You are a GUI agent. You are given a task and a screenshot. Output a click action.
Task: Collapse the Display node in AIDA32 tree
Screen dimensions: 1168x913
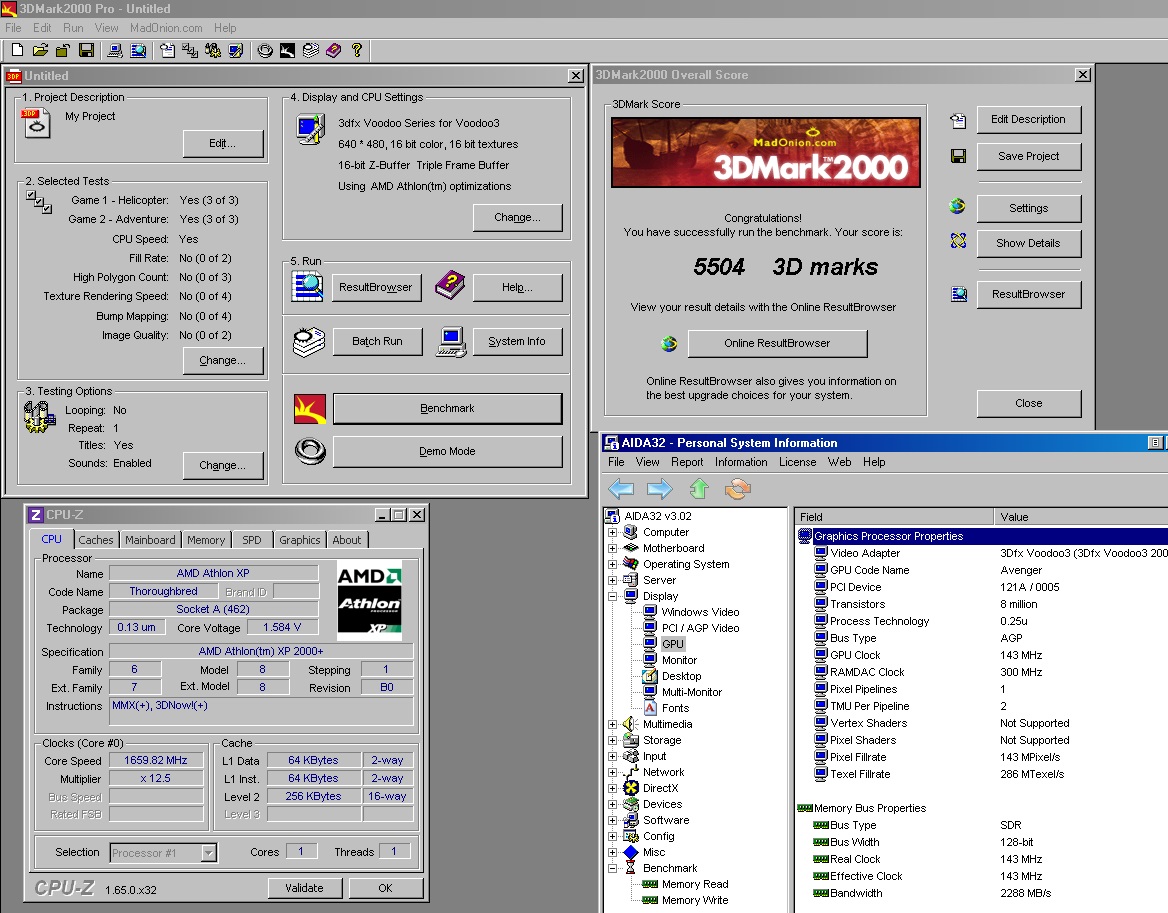coord(612,597)
